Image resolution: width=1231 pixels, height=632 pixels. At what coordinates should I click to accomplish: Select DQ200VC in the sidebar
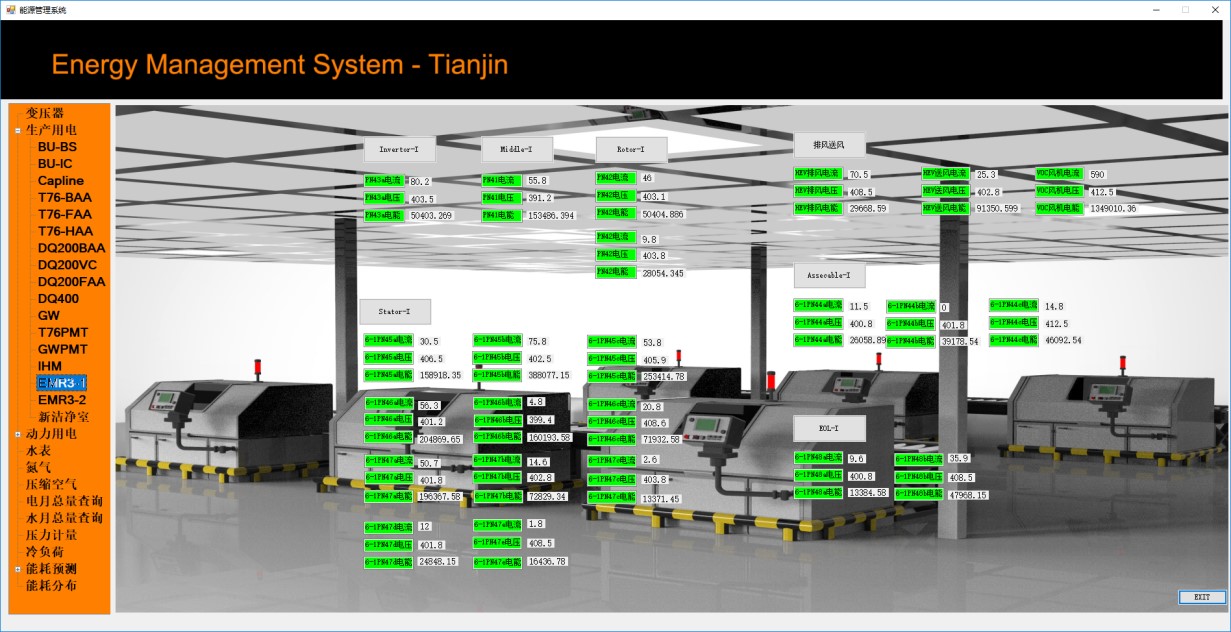tap(67, 265)
